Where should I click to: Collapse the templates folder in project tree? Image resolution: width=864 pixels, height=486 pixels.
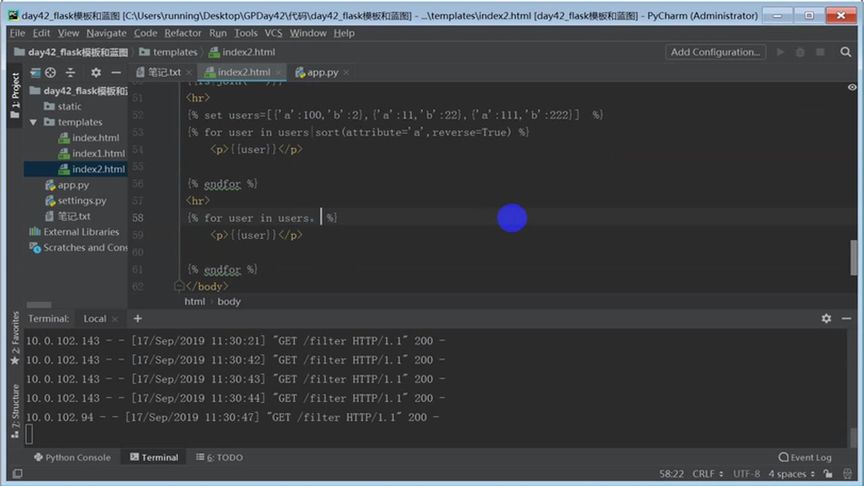pos(35,122)
